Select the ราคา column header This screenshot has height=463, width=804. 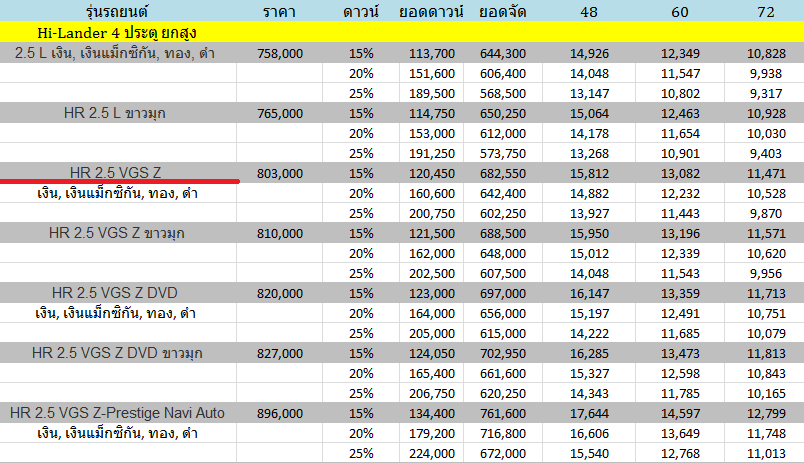click(x=279, y=12)
